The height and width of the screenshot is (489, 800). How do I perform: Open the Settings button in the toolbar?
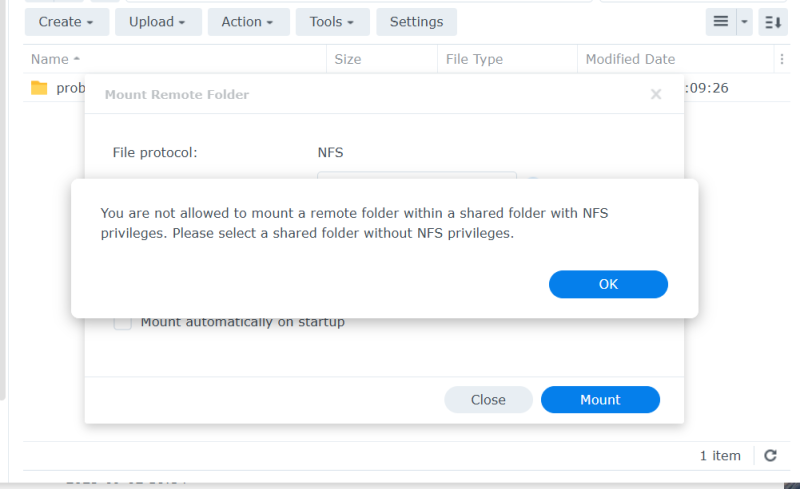[x=416, y=22]
